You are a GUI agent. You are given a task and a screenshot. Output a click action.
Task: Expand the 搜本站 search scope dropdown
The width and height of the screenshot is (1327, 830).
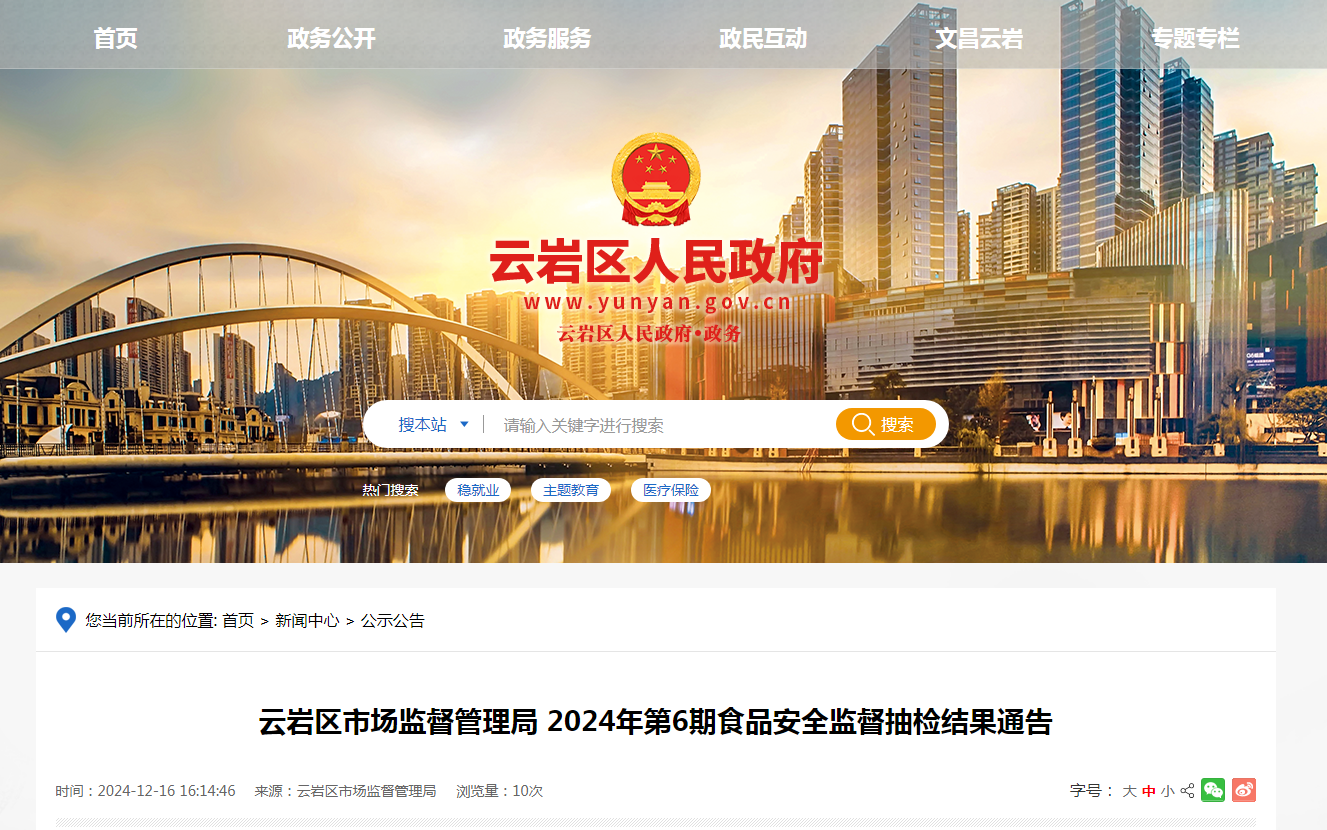(x=433, y=425)
